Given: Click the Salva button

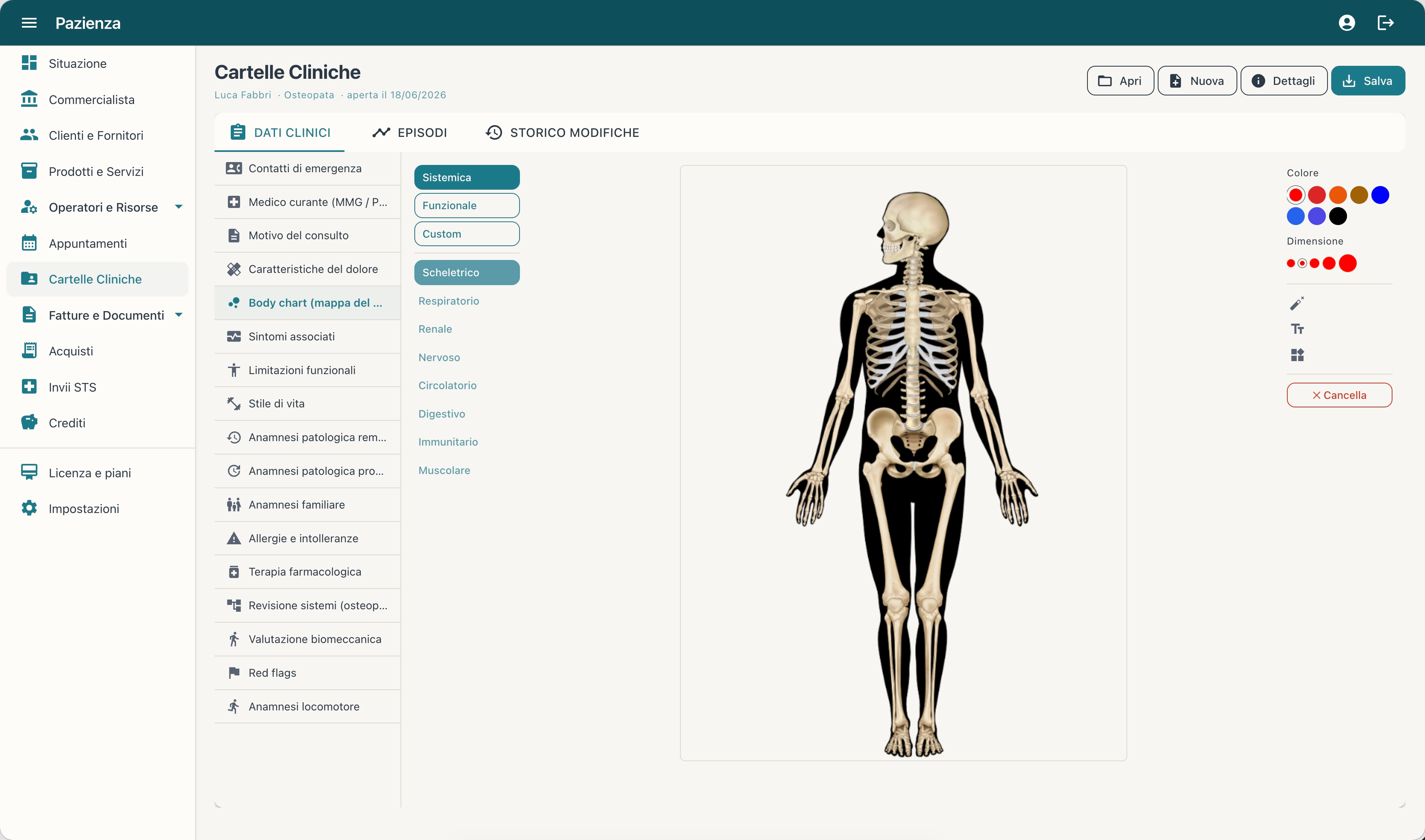Looking at the screenshot, I should tap(1367, 80).
